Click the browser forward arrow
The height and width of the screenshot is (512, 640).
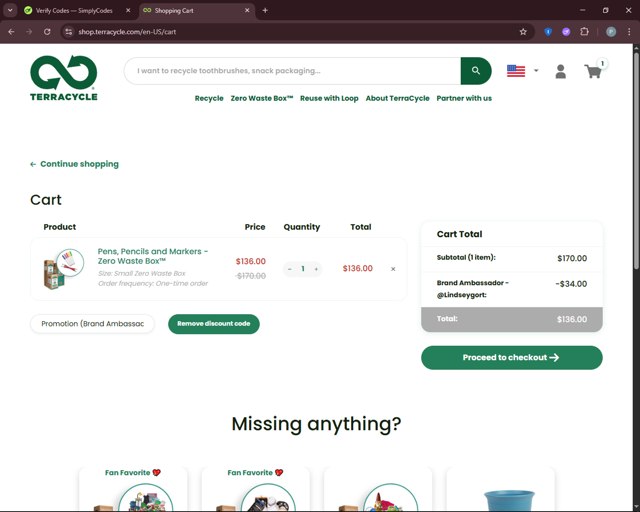pos(29,31)
